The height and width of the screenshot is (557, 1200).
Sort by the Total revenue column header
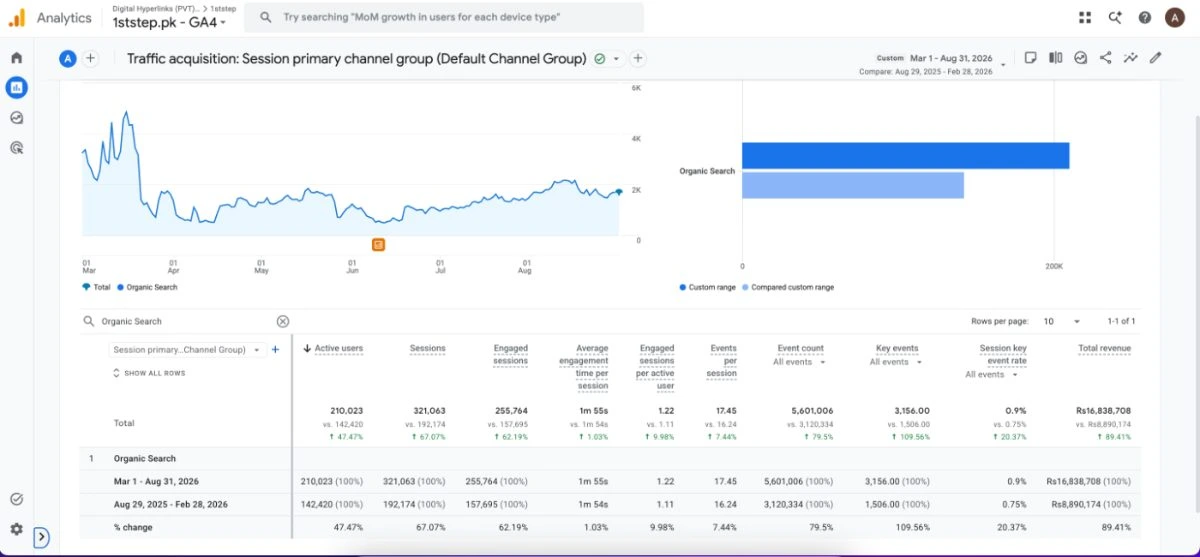(1104, 348)
